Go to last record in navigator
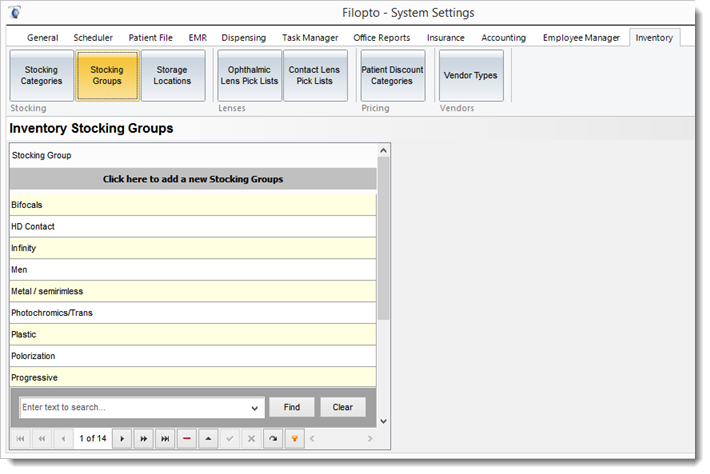710x474 pixels. tap(165, 439)
